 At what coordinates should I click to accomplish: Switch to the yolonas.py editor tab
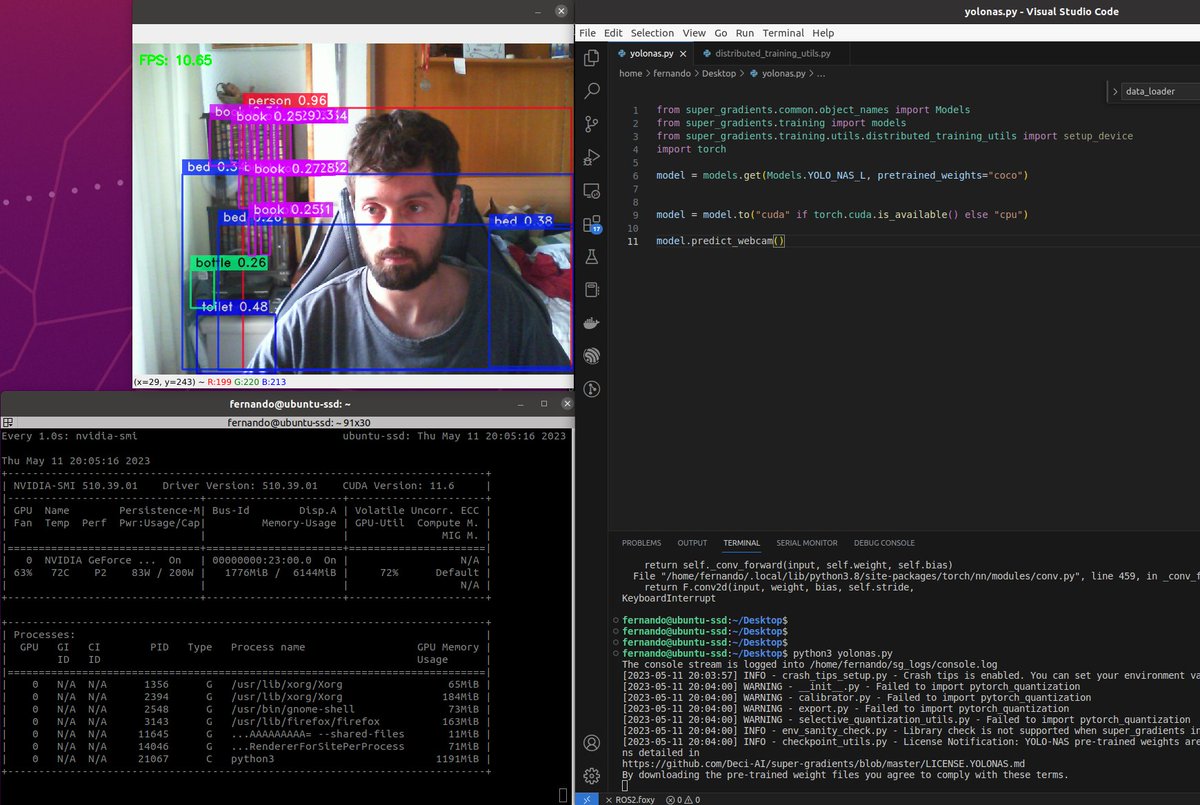click(x=653, y=54)
